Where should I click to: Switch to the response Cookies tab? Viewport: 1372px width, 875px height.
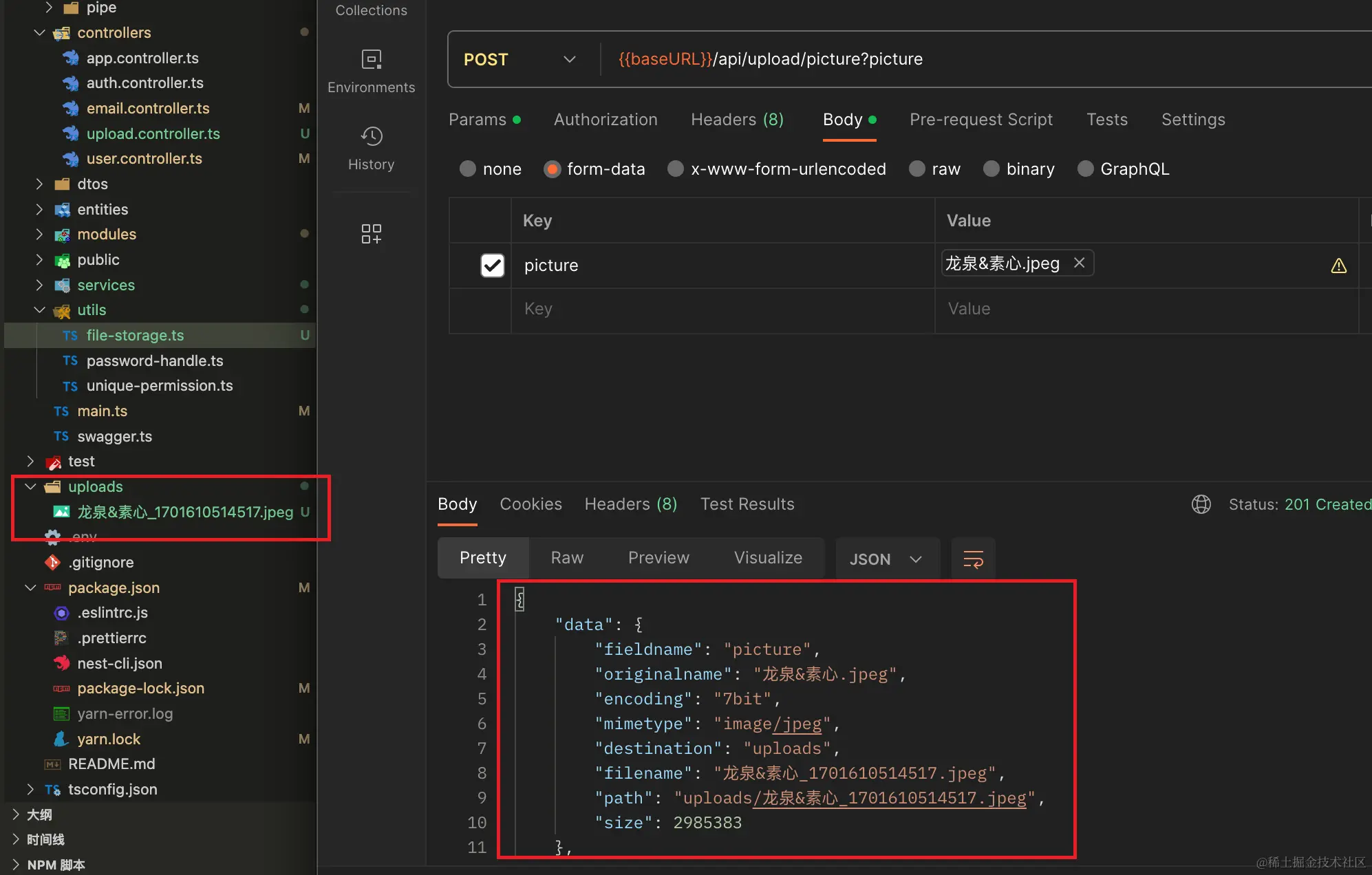click(x=530, y=504)
